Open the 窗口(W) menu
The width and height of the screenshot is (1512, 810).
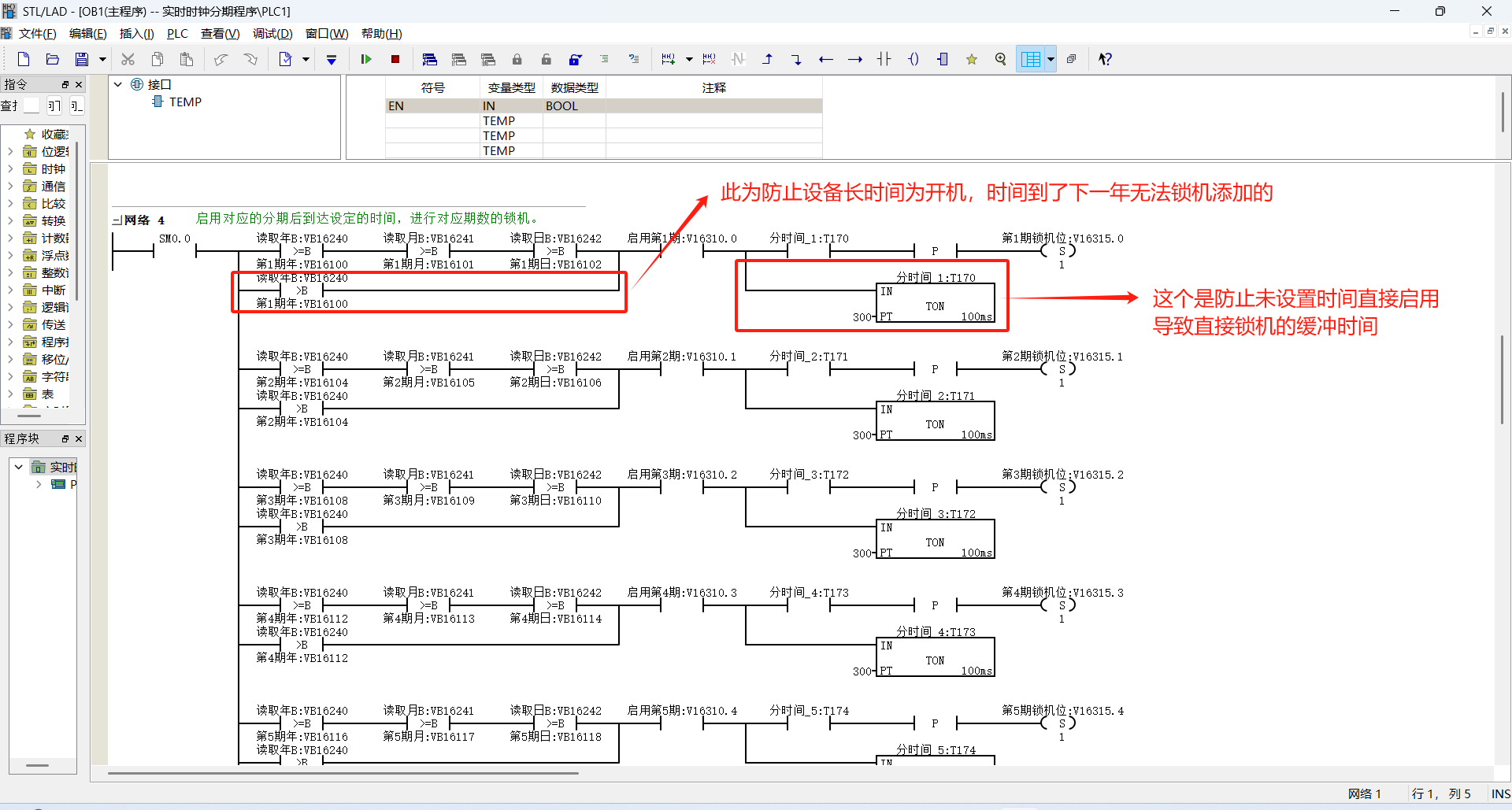click(327, 33)
